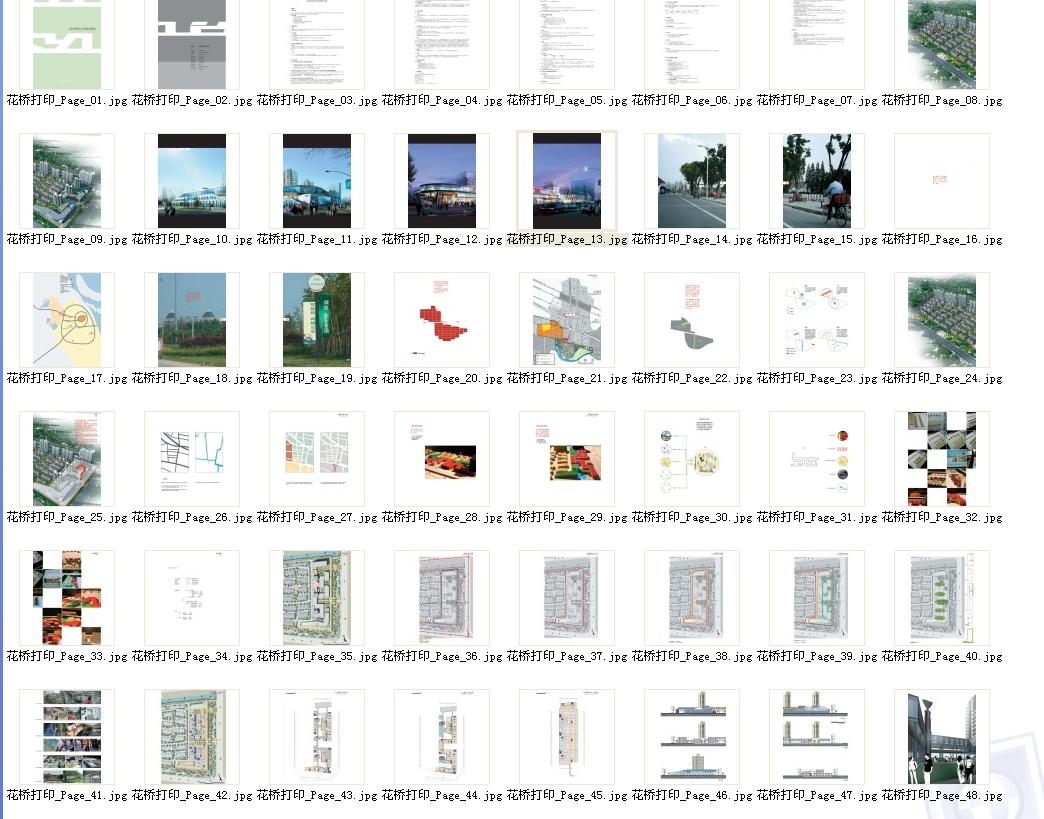Select thumbnail of 花桥打印_Page_09.jpg
This screenshot has height=819, width=1044.
[x=67, y=181]
